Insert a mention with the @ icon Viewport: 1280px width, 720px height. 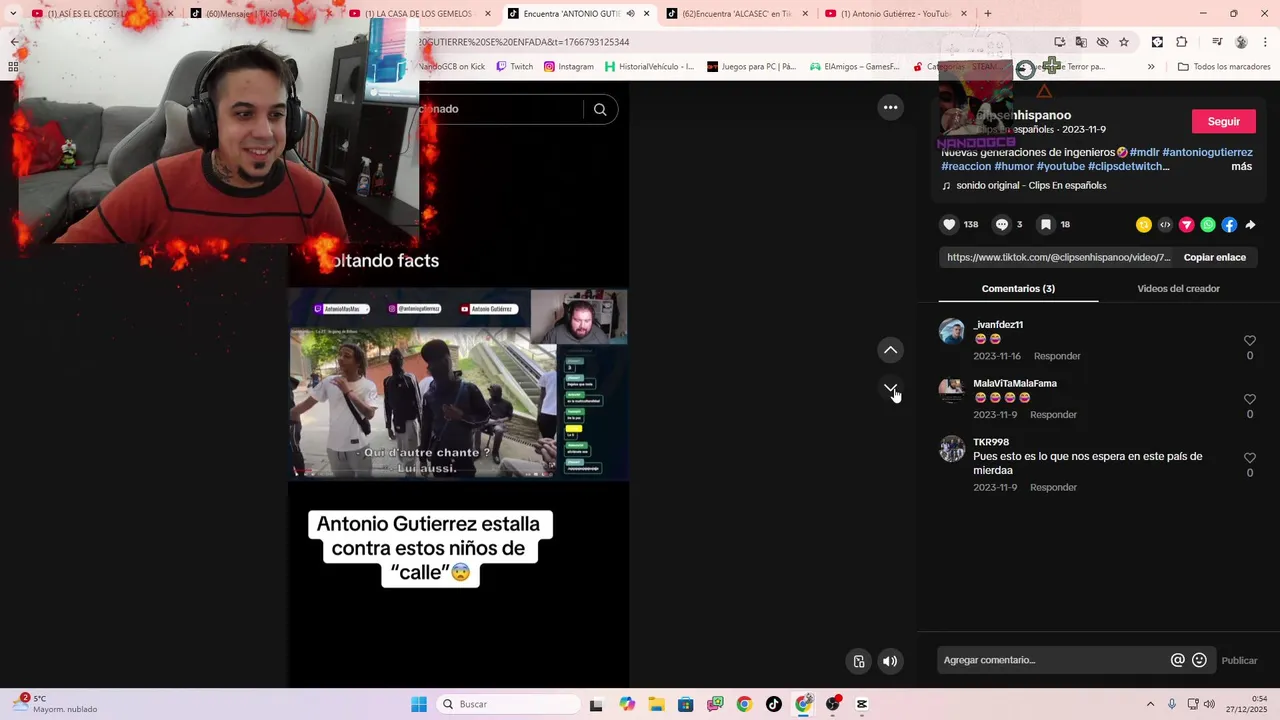coord(1178,660)
